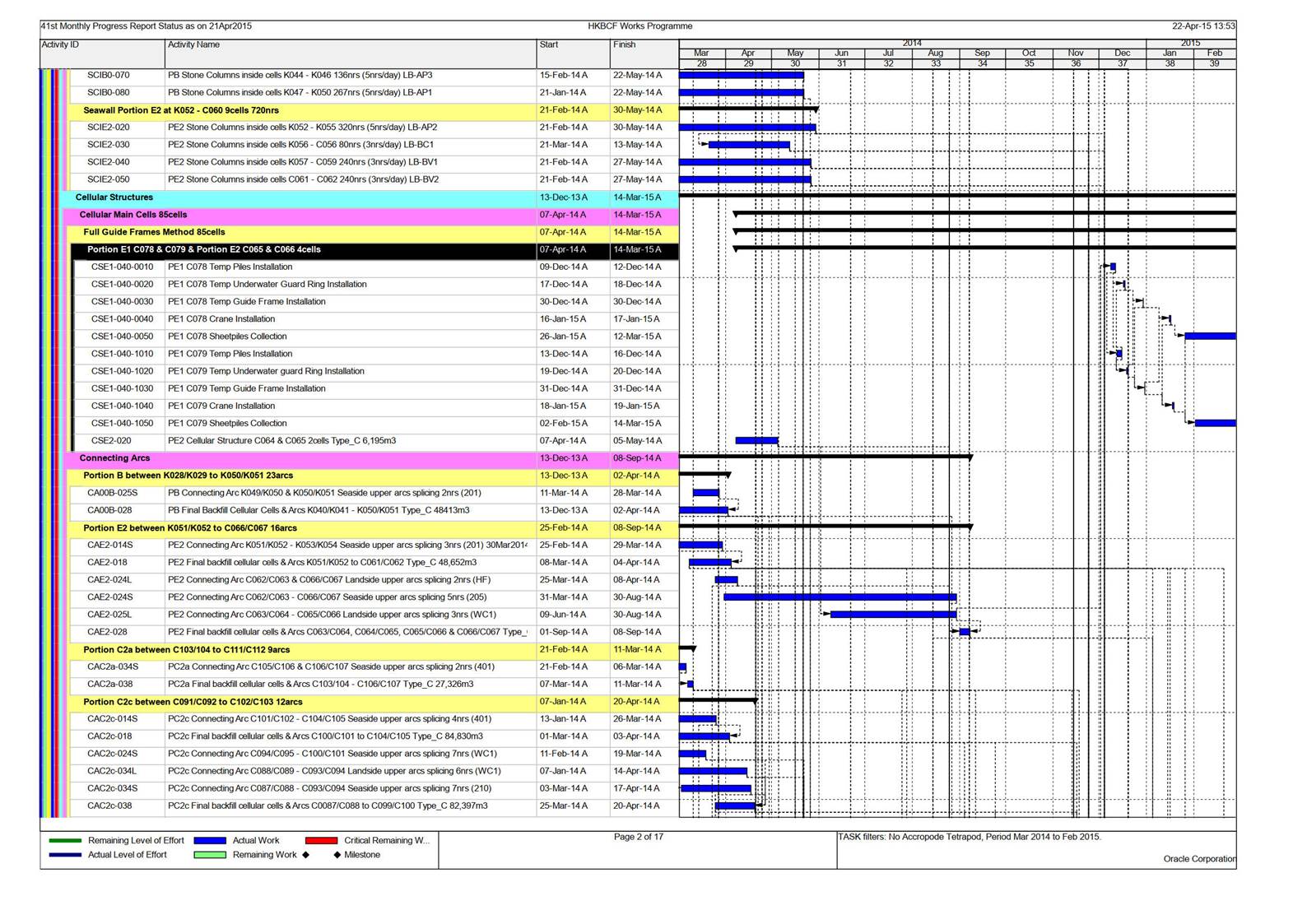Click the Gantt bar for SCIE2-030
The image size is (1307, 924).
pyautogui.click(x=749, y=145)
